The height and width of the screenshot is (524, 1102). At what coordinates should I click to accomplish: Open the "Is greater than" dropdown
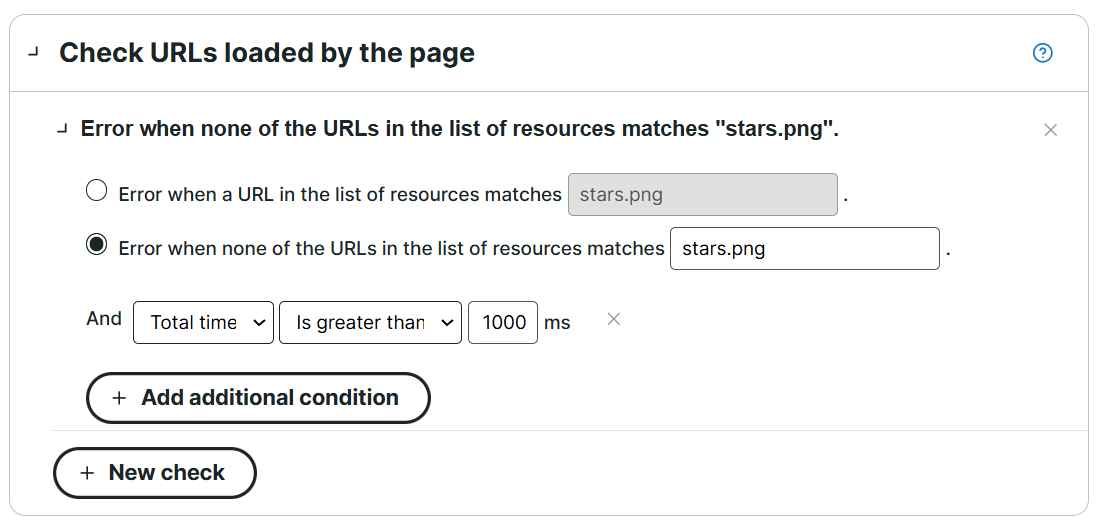coord(370,323)
